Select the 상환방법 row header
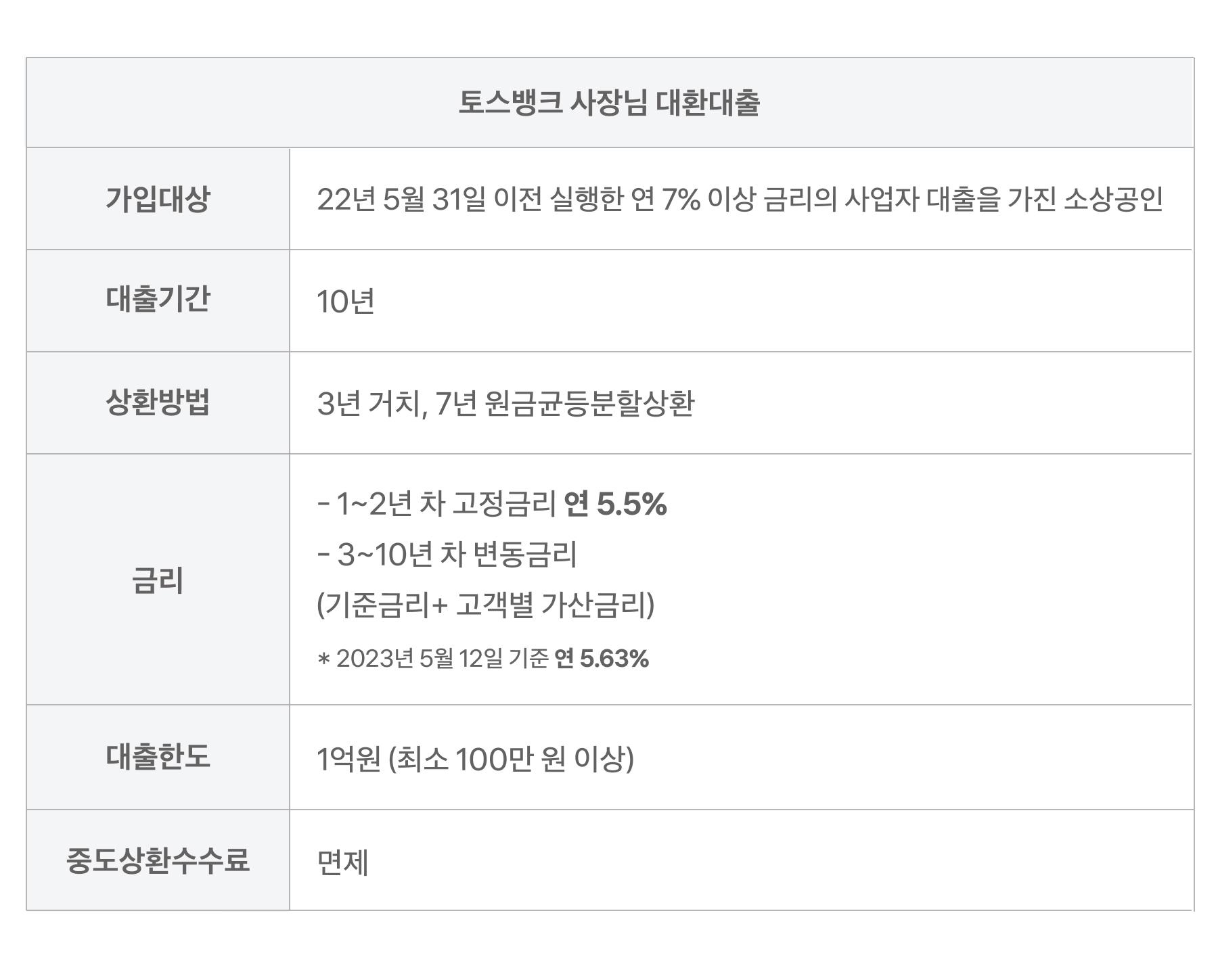This screenshot has height=980, width=1218. click(x=158, y=402)
